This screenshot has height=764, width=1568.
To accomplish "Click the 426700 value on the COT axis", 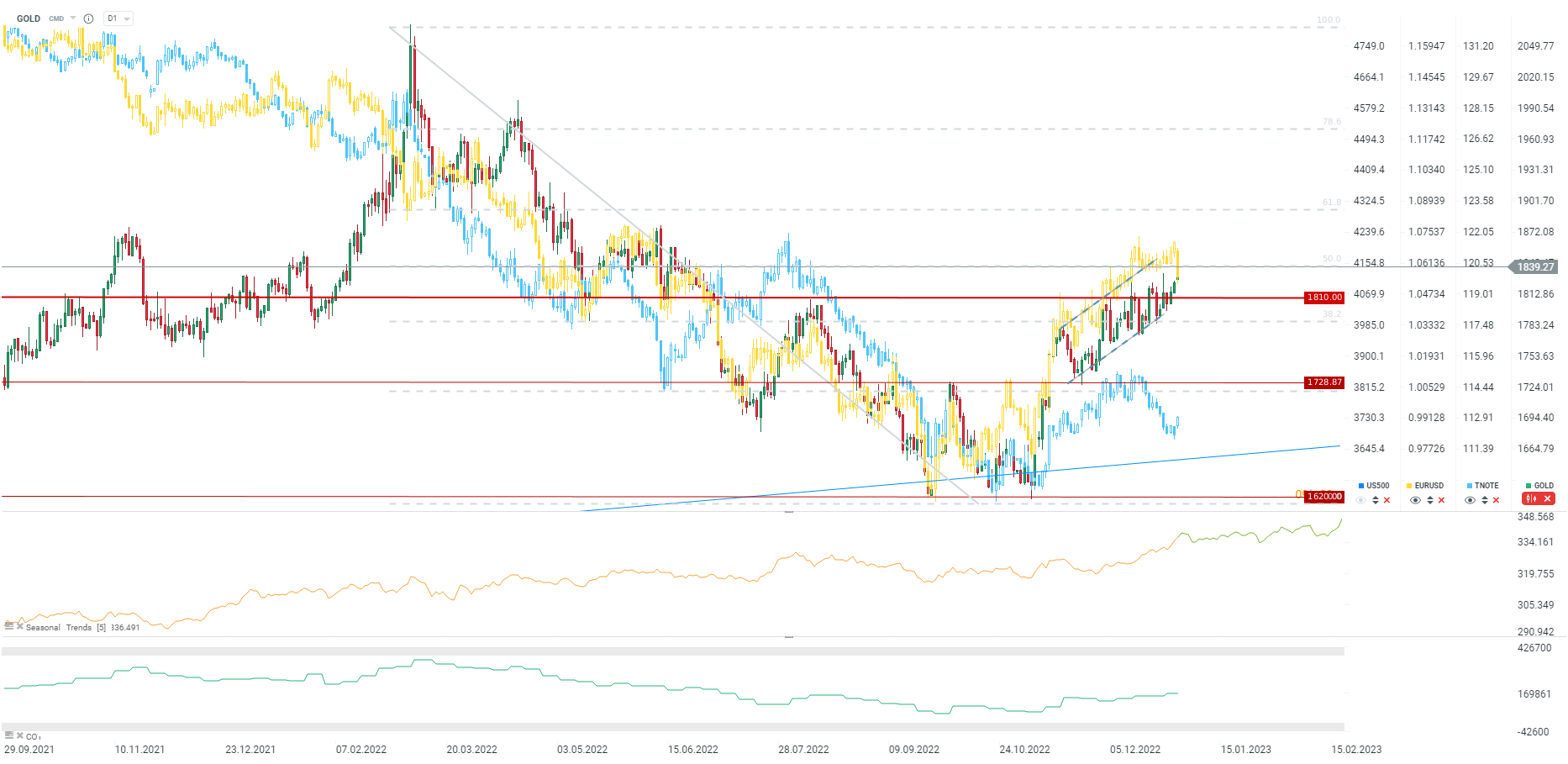I will pos(1534,648).
